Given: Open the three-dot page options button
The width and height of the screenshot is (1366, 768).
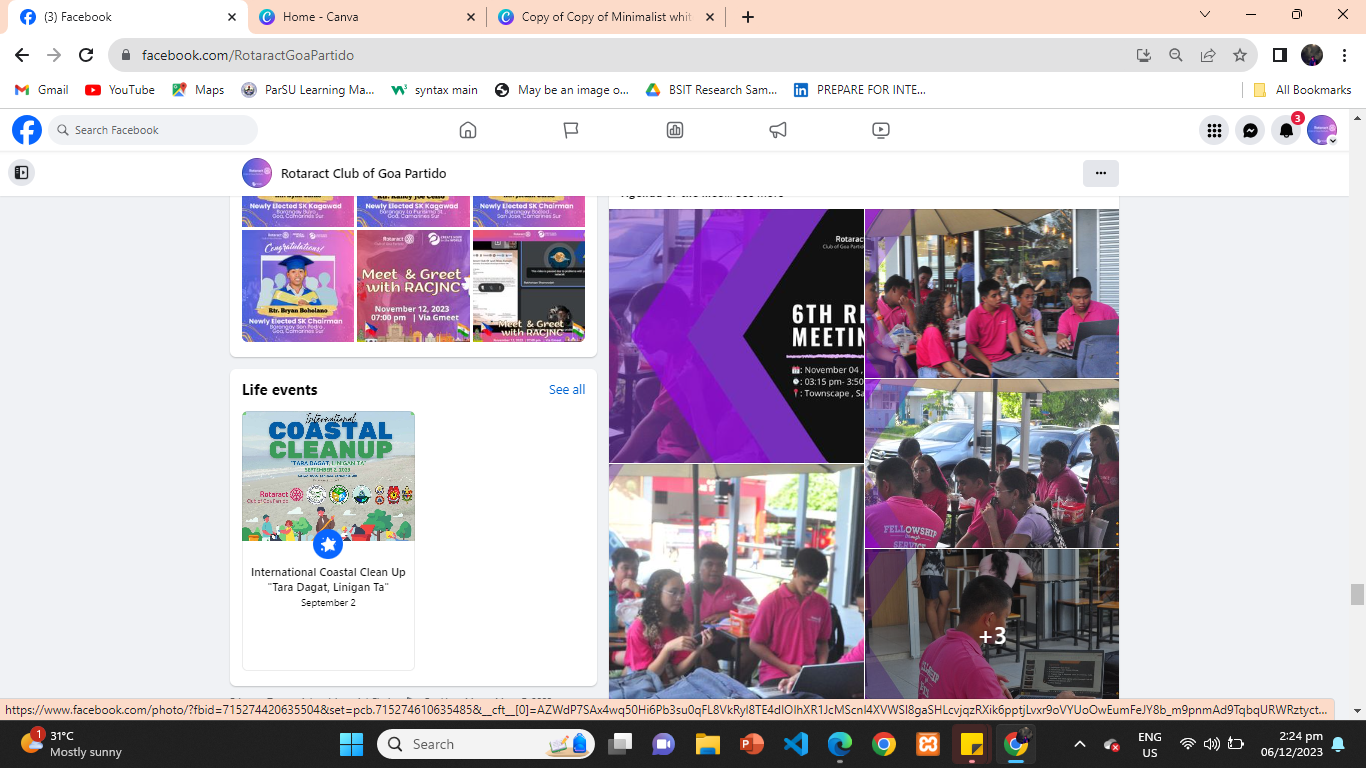Looking at the screenshot, I should point(1100,173).
